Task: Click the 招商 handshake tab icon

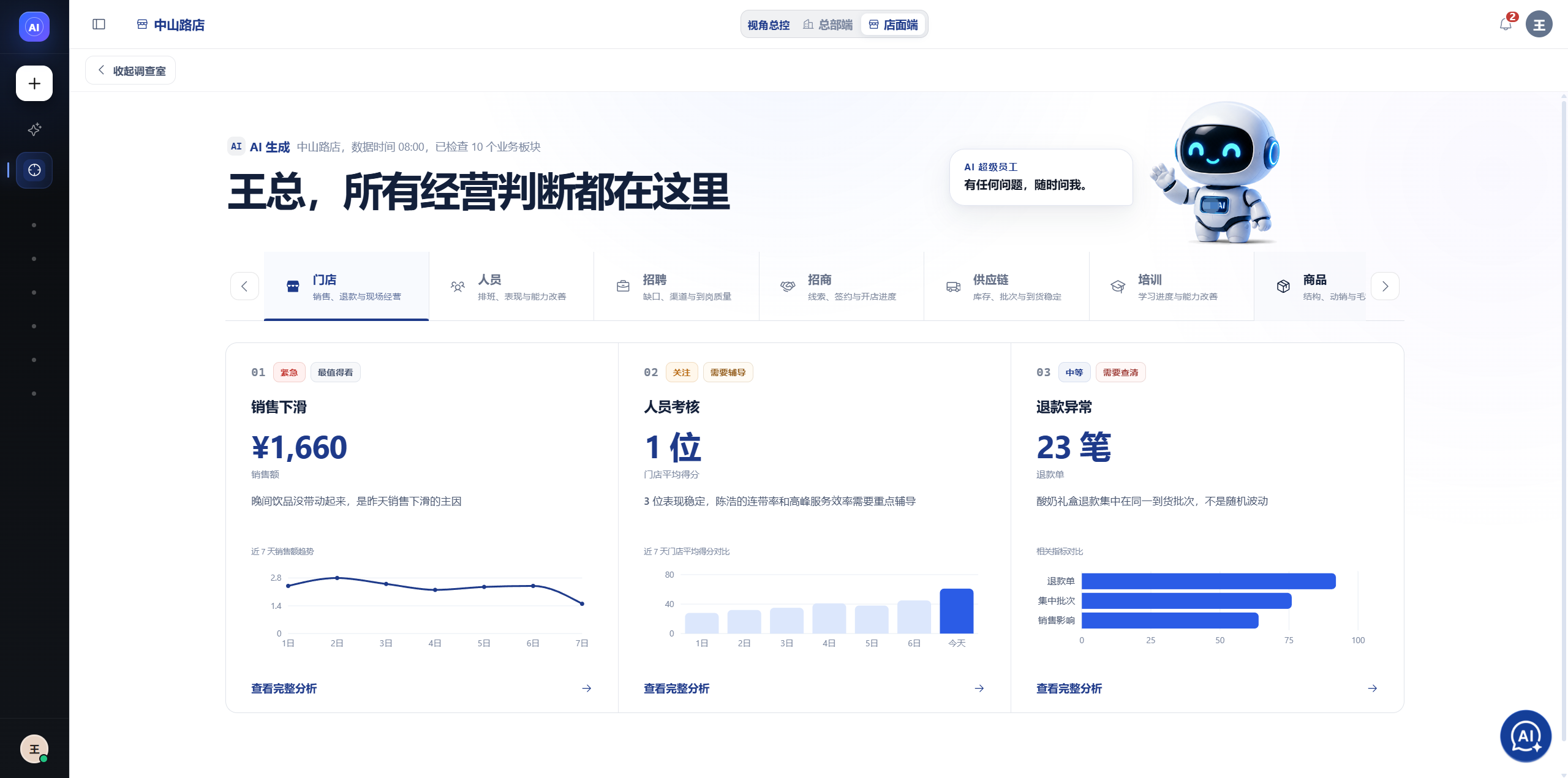Action: 788,286
